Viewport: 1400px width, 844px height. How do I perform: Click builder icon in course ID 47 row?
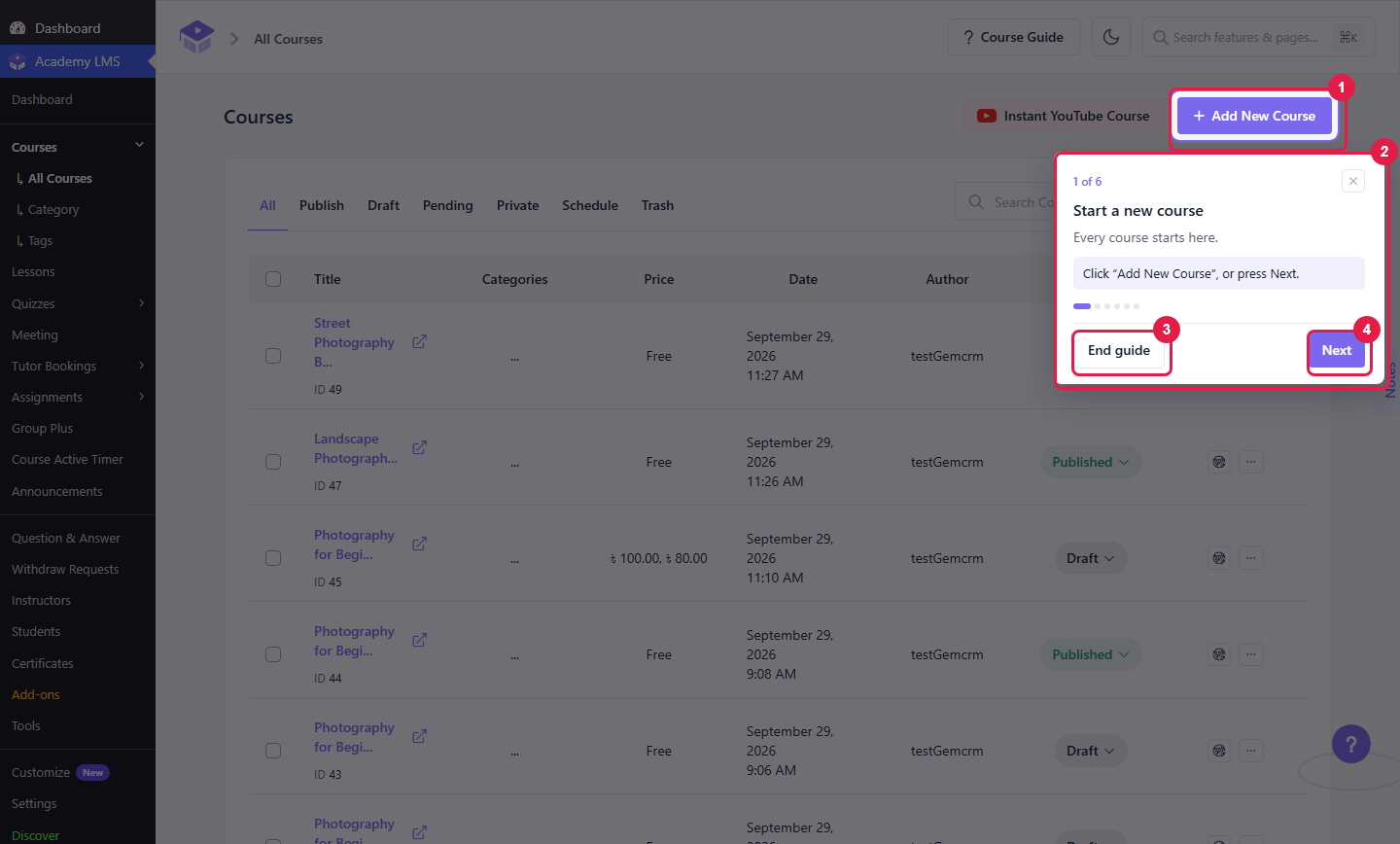coord(1219,462)
